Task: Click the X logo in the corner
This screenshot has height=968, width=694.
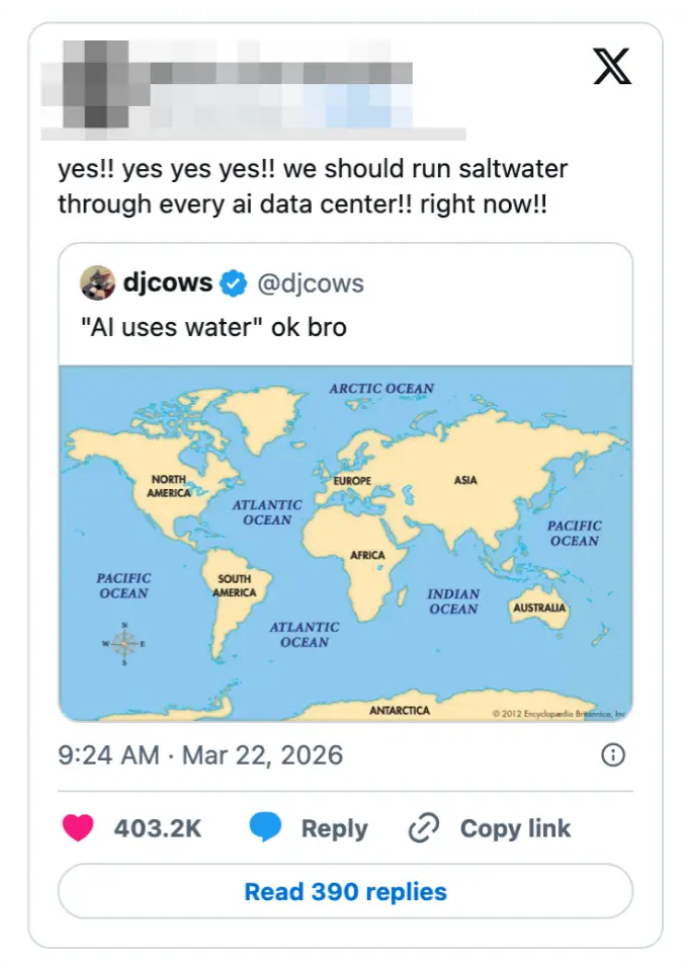Action: pos(612,67)
